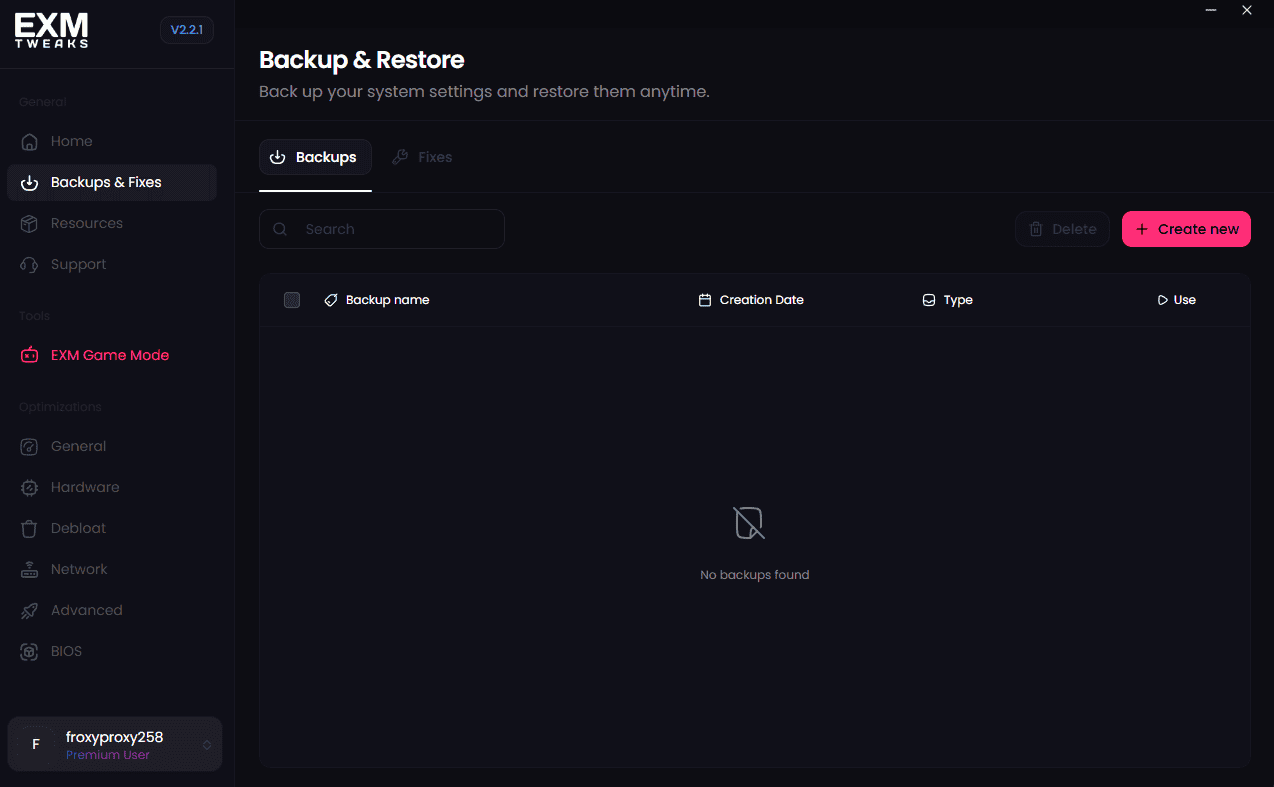
Task: Click the drive icon beside Type
Action: click(x=929, y=300)
